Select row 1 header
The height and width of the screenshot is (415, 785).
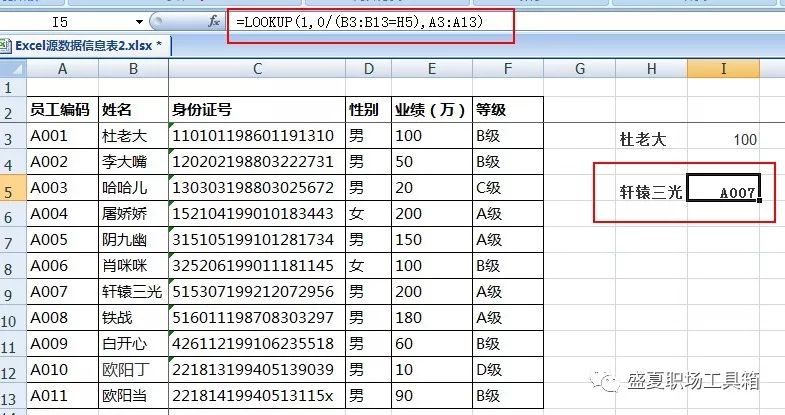pos(13,87)
